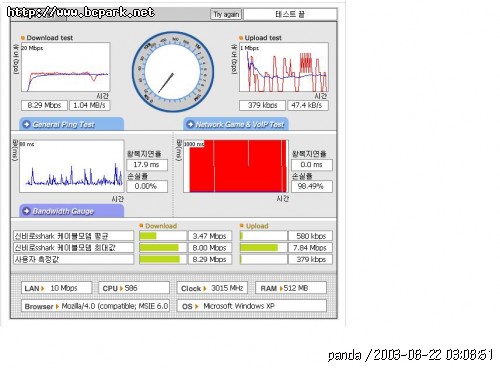Click the Download column header in gauge table

(161, 226)
